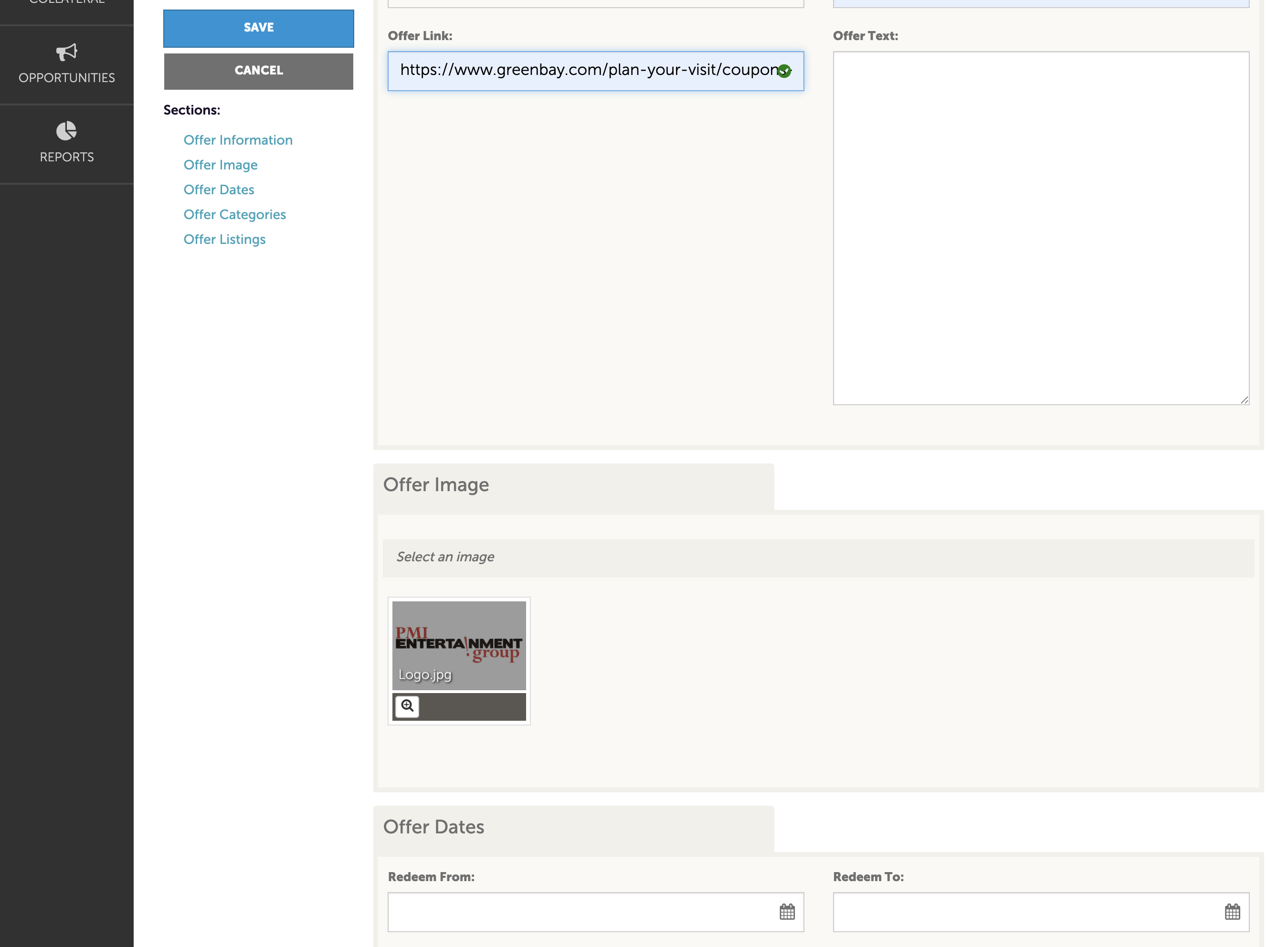Image resolution: width=1288 pixels, height=947 pixels.
Task: Click the Offer Text resize handle
Action: click(1244, 400)
